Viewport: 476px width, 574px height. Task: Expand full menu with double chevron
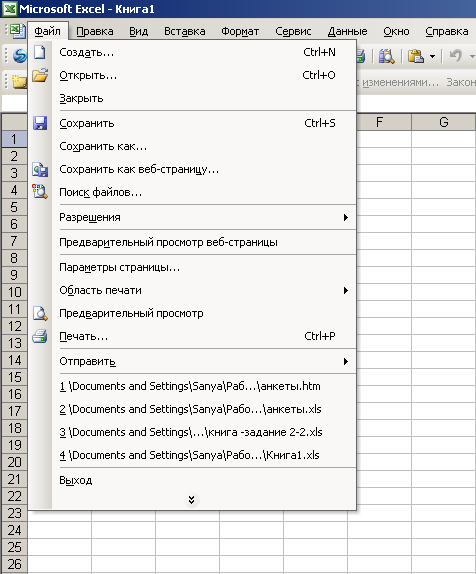(191, 500)
